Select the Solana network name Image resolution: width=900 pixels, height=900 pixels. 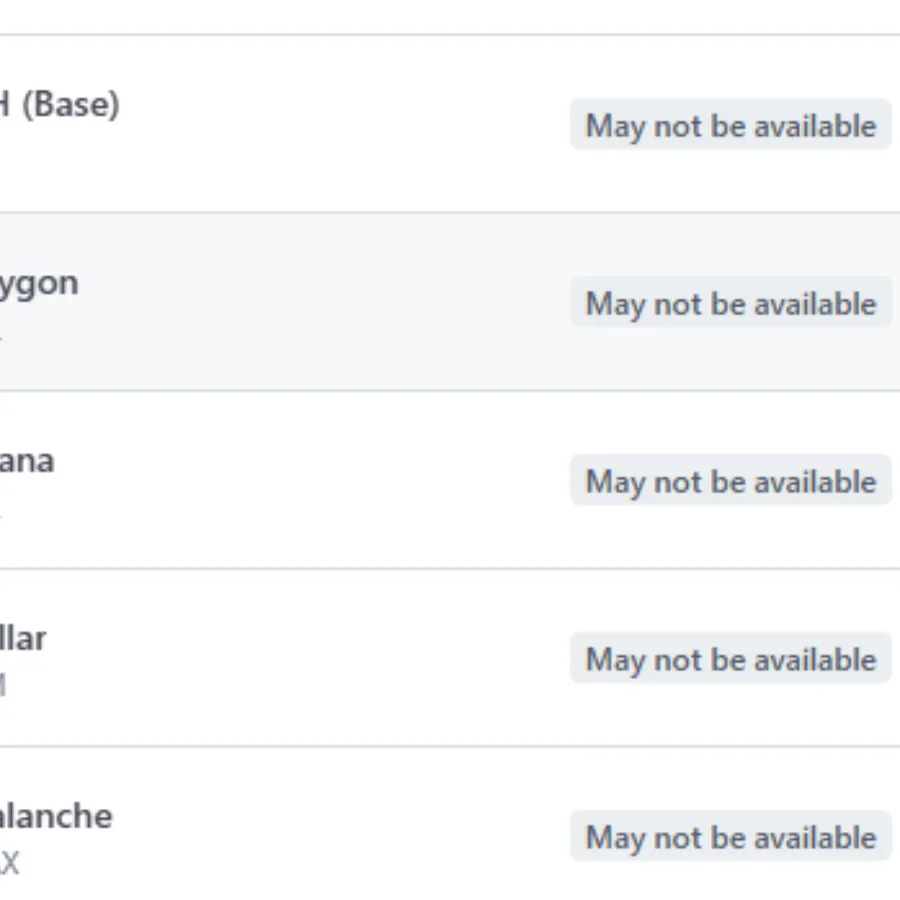(x=27, y=461)
